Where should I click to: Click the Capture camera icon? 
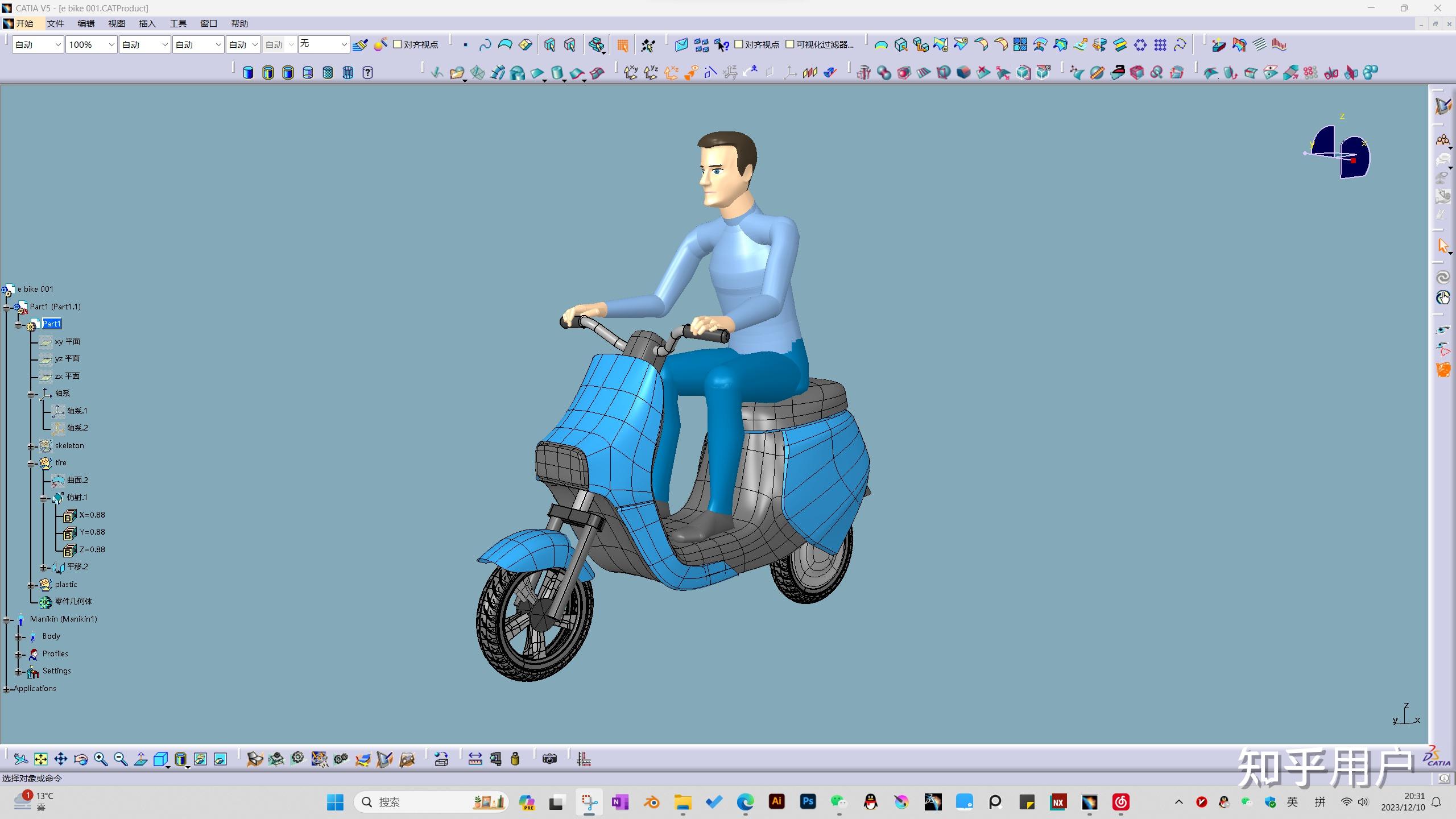tap(549, 759)
